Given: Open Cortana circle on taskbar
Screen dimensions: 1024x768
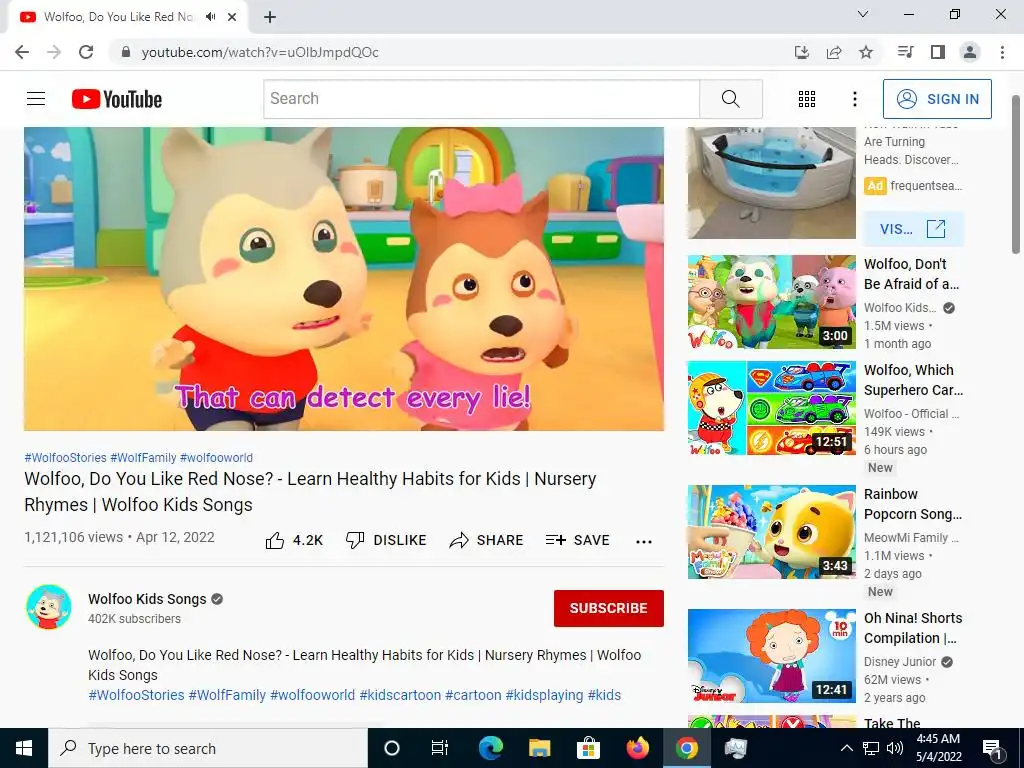Looking at the screenshot, I should [392, 748].
